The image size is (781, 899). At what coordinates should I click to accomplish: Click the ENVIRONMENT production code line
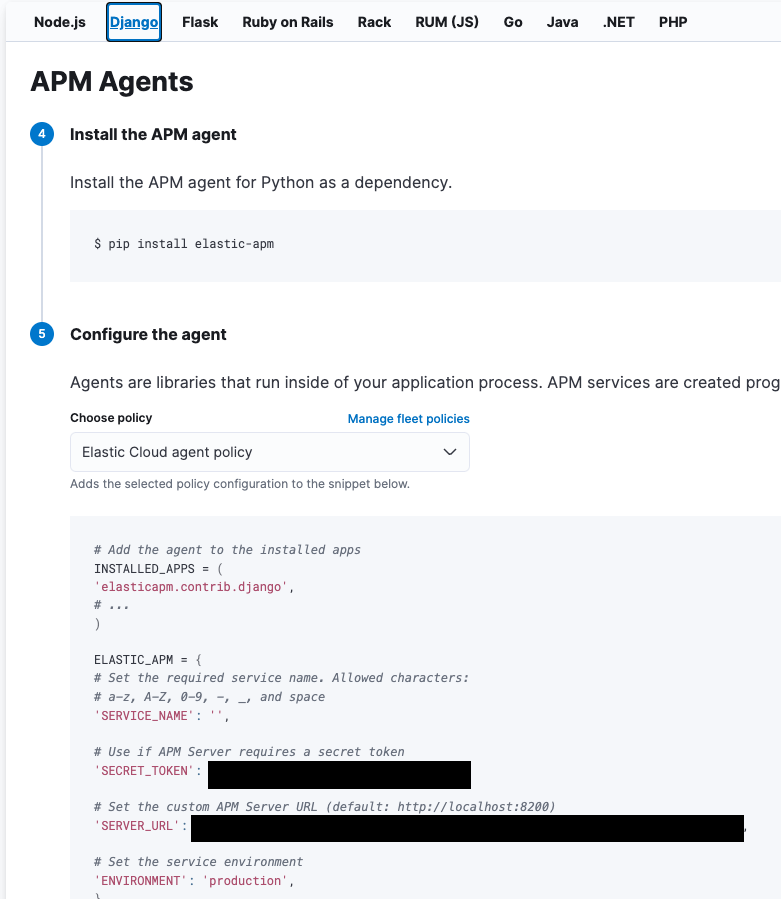tap(194, 881)
